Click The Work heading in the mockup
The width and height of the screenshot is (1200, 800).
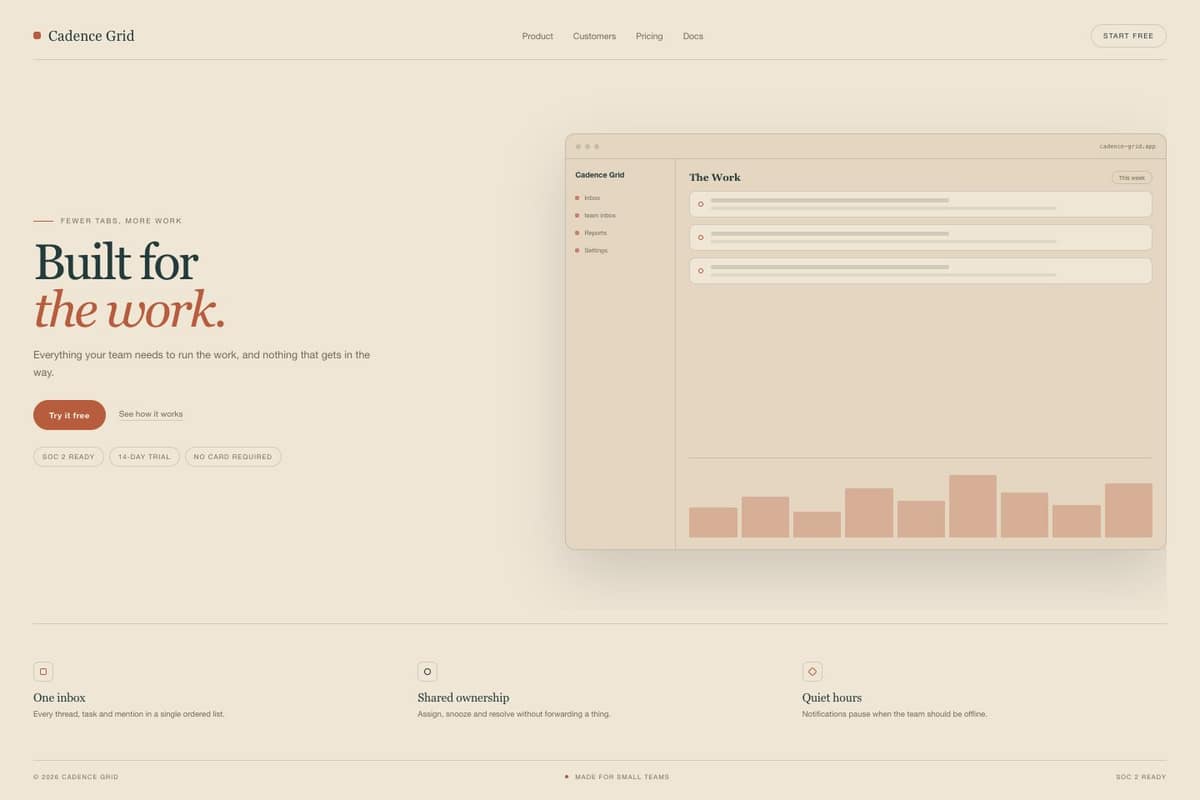point(715,177)
